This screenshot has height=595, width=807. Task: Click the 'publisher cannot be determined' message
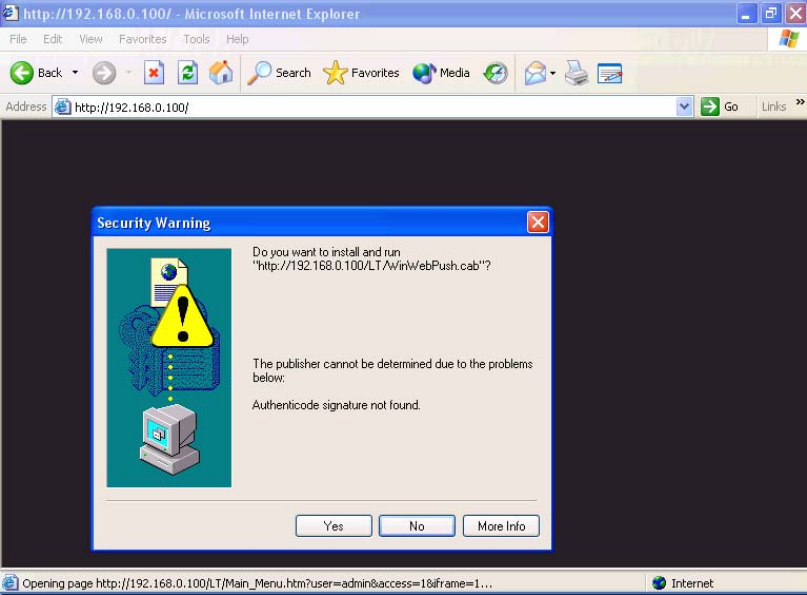tap(392, 371)
